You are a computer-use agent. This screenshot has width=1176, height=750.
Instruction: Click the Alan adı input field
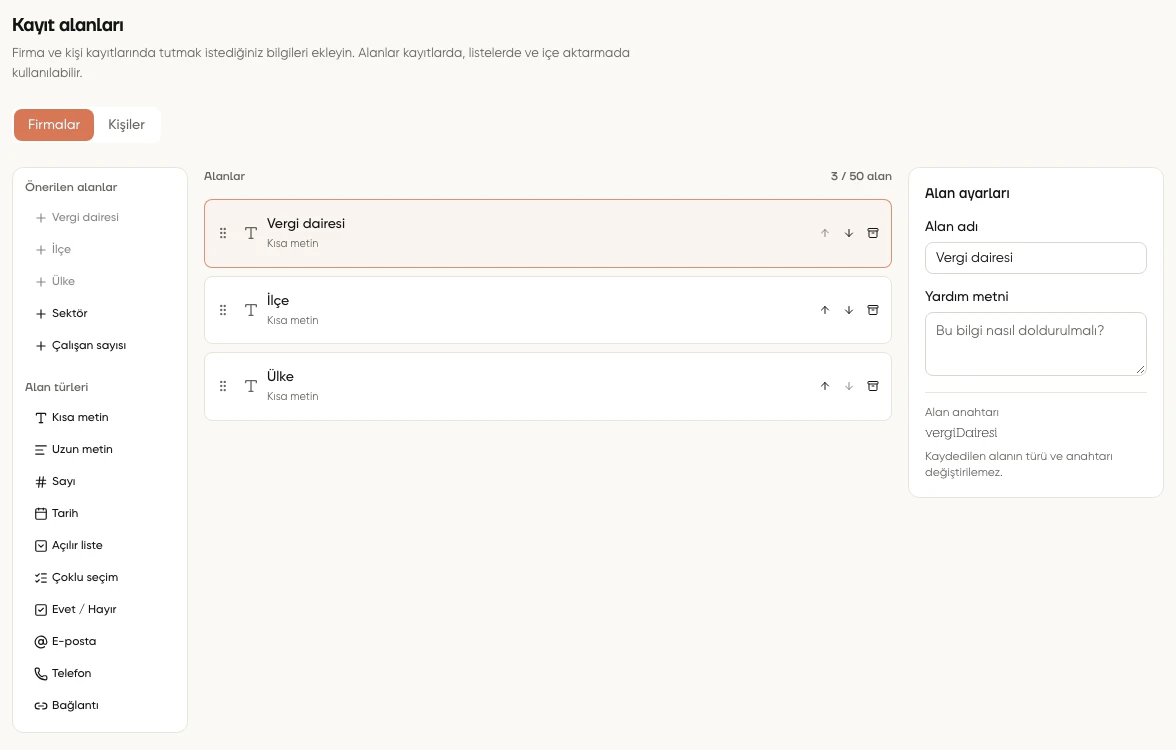pyautogui.click(x=1035, y=258)
